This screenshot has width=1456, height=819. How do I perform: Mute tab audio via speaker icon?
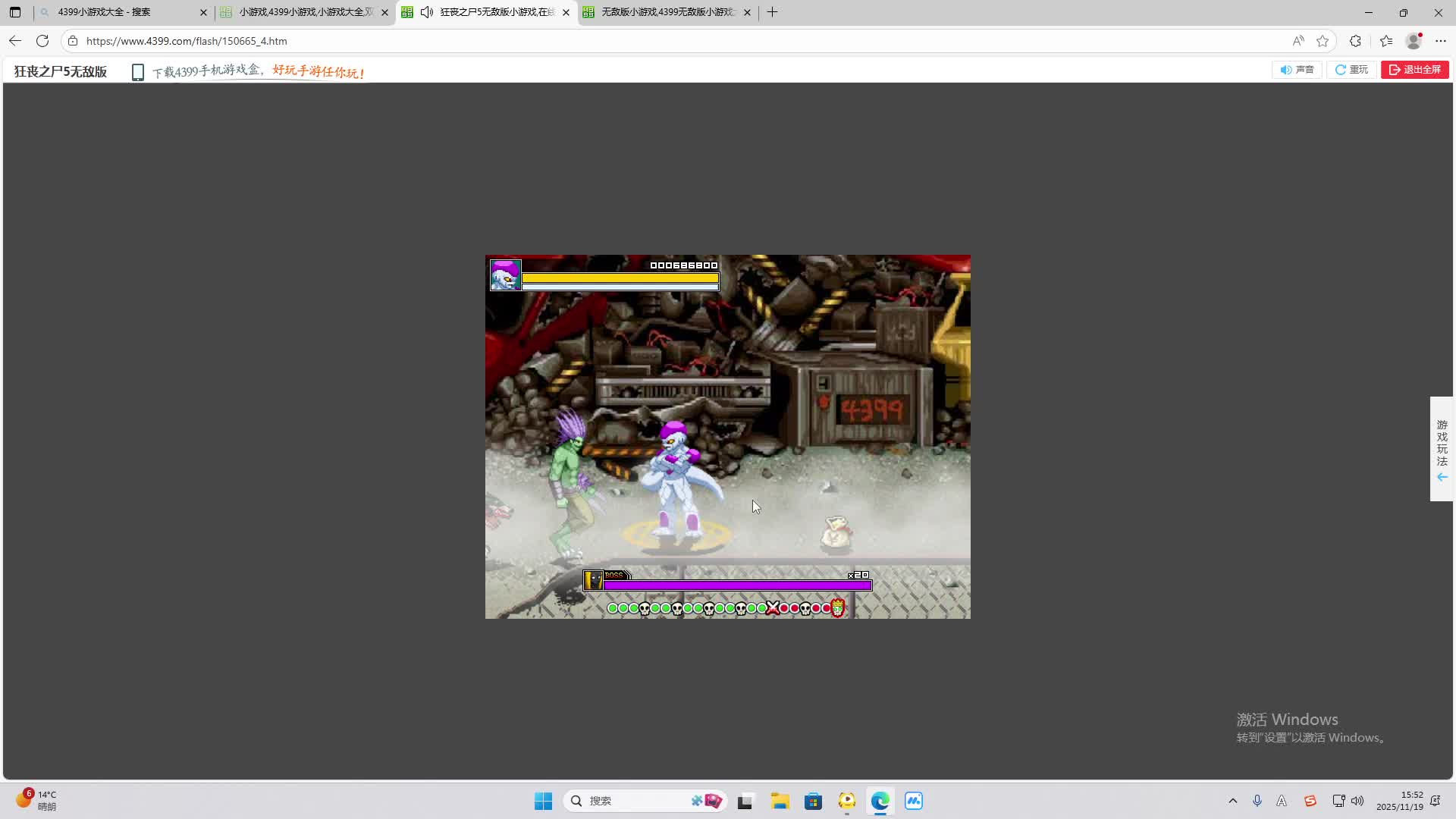[427, 12]
